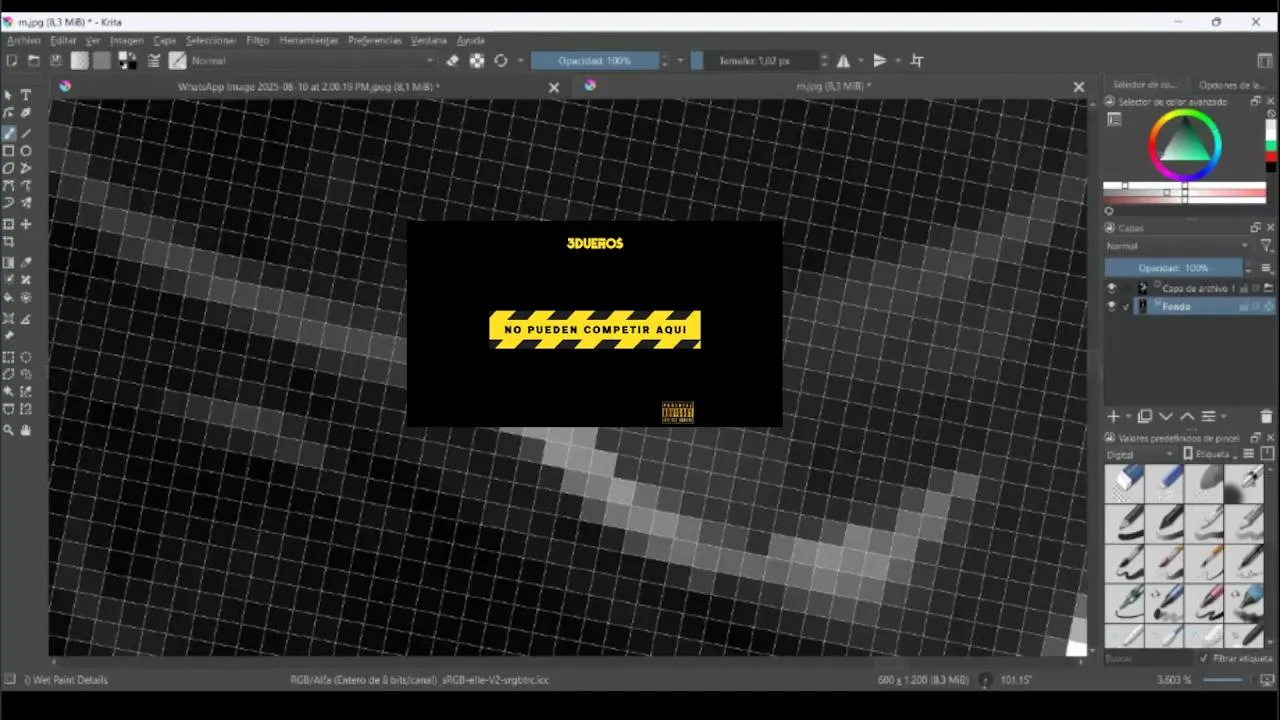Open the layer properties dropdown arrow
Image resolution: width=1280 pixels, height=720 pixels.
1223,416
